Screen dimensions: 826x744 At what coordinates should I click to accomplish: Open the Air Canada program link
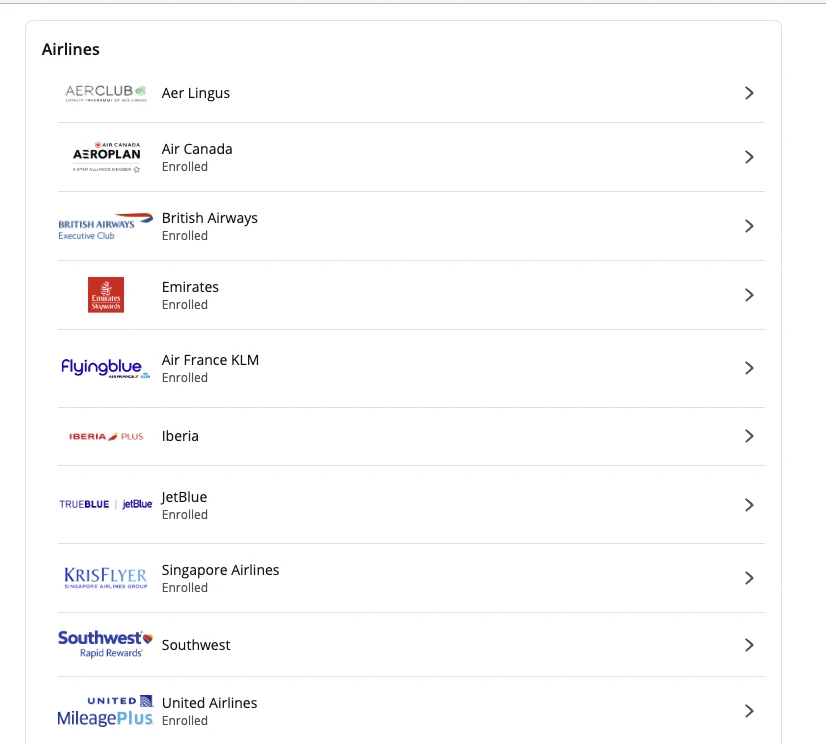click(196, 148)
